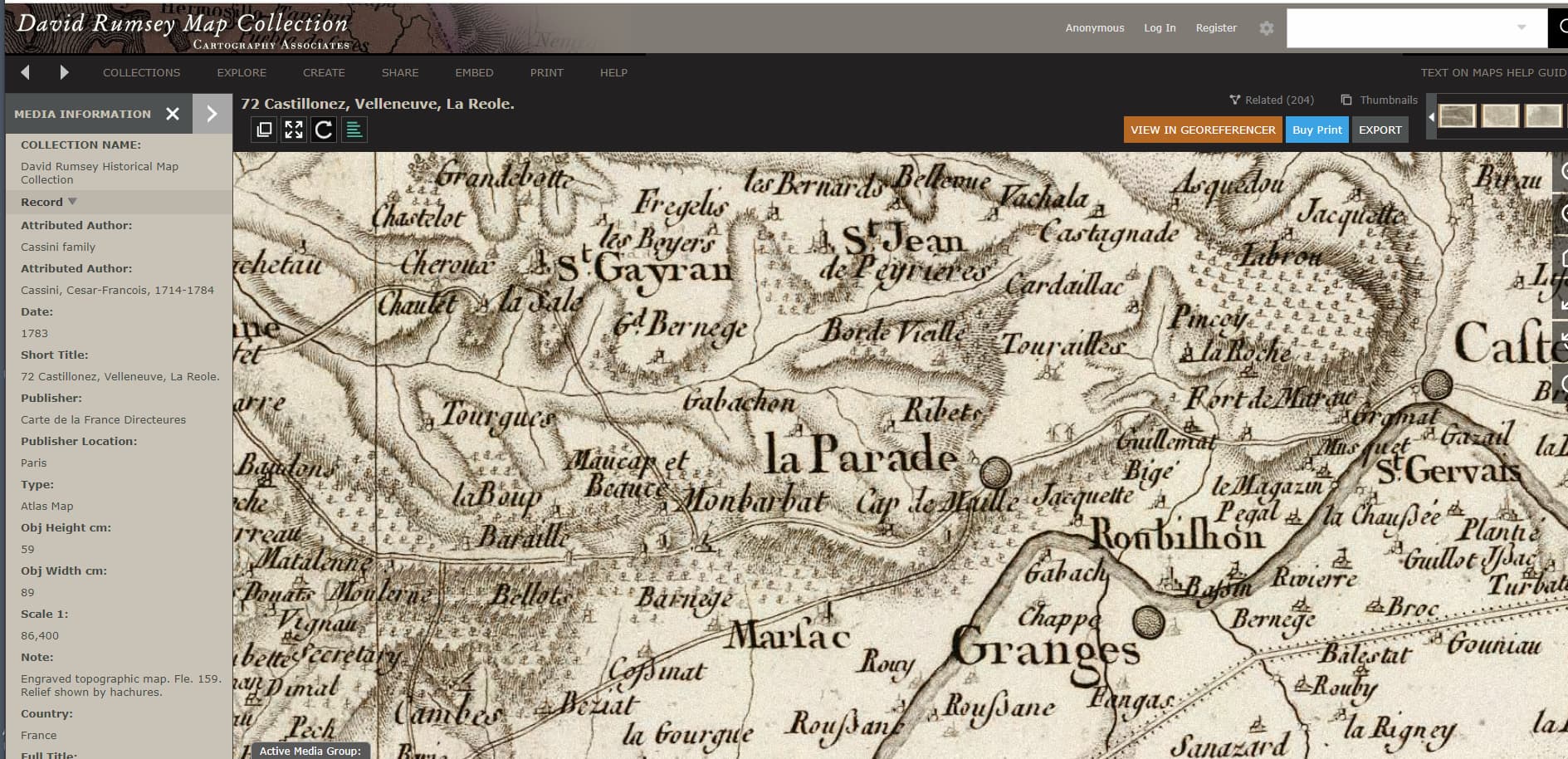Open the EXPLORE menu
Image resolution: width=1568 pixels, height=759 pixels.
[242, 72]
